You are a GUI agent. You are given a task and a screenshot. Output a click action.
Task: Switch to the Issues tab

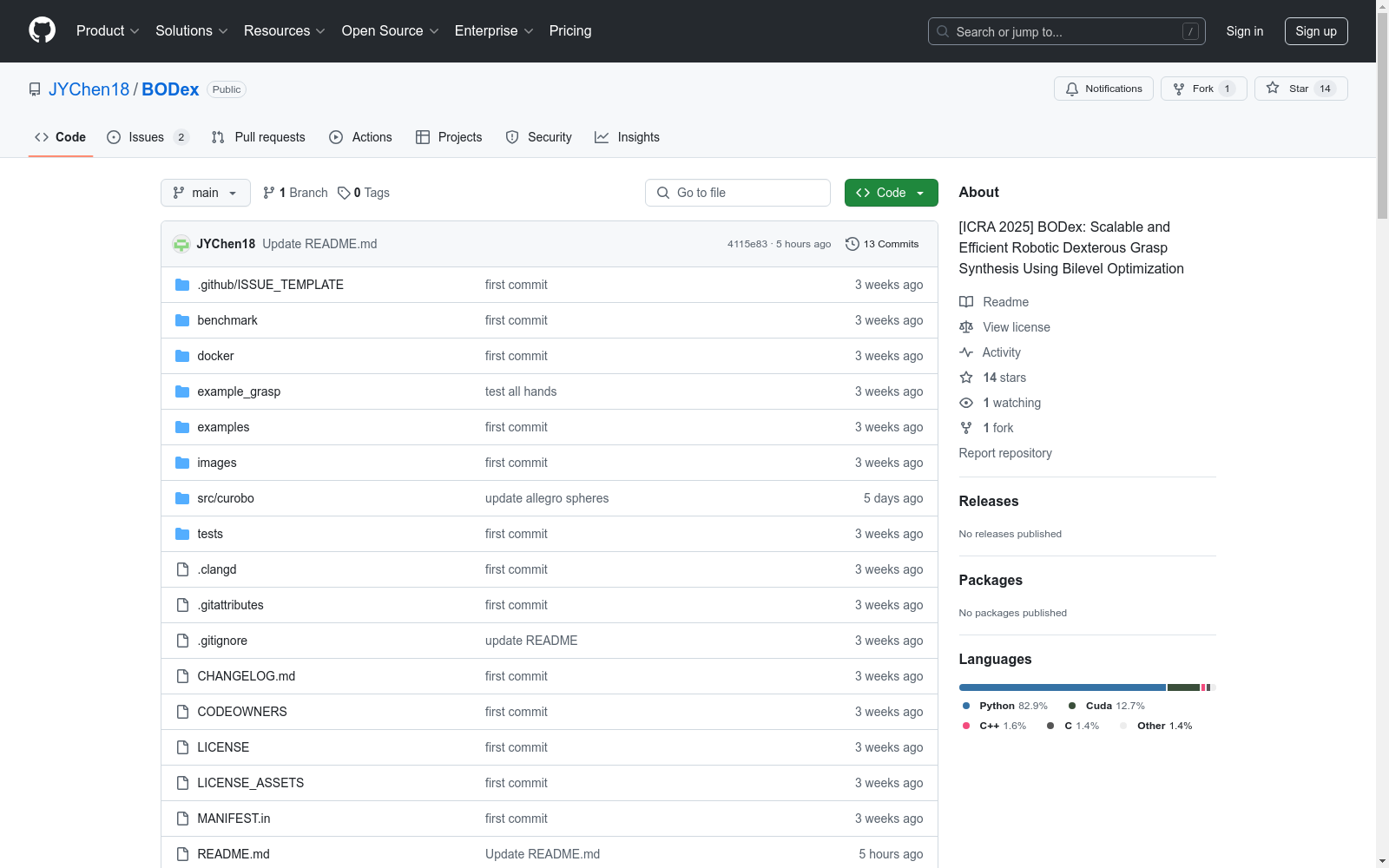click(x=147, y=137)
